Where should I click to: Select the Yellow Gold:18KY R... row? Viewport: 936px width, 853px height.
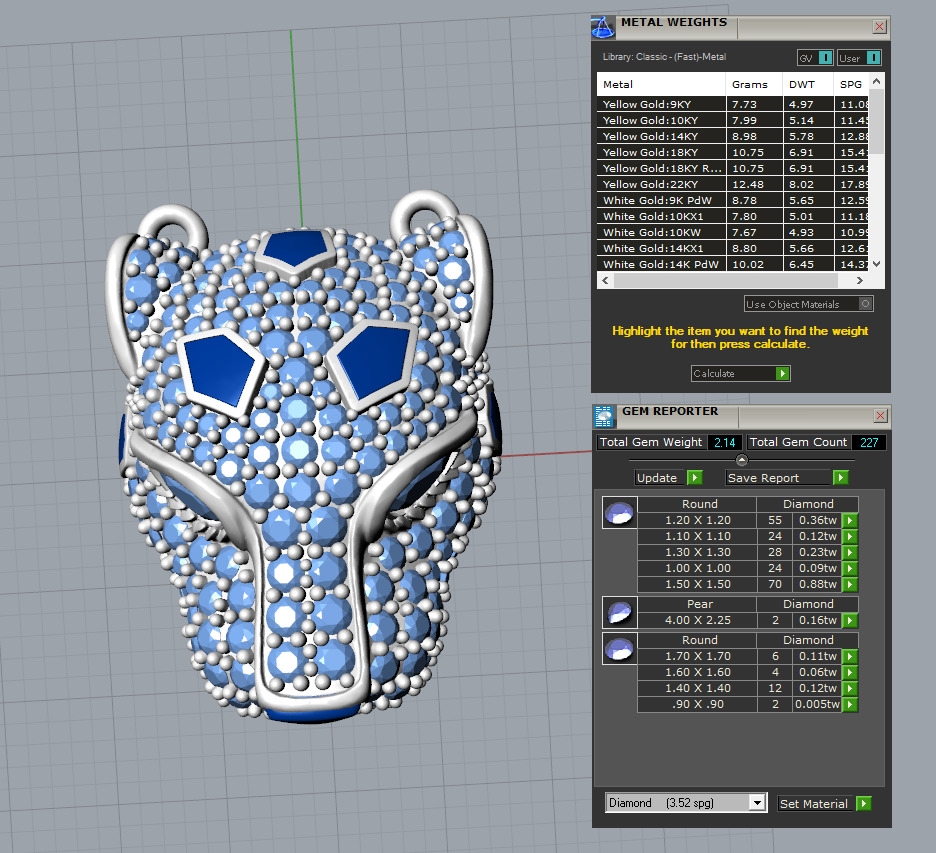click(x=732, y=168)
